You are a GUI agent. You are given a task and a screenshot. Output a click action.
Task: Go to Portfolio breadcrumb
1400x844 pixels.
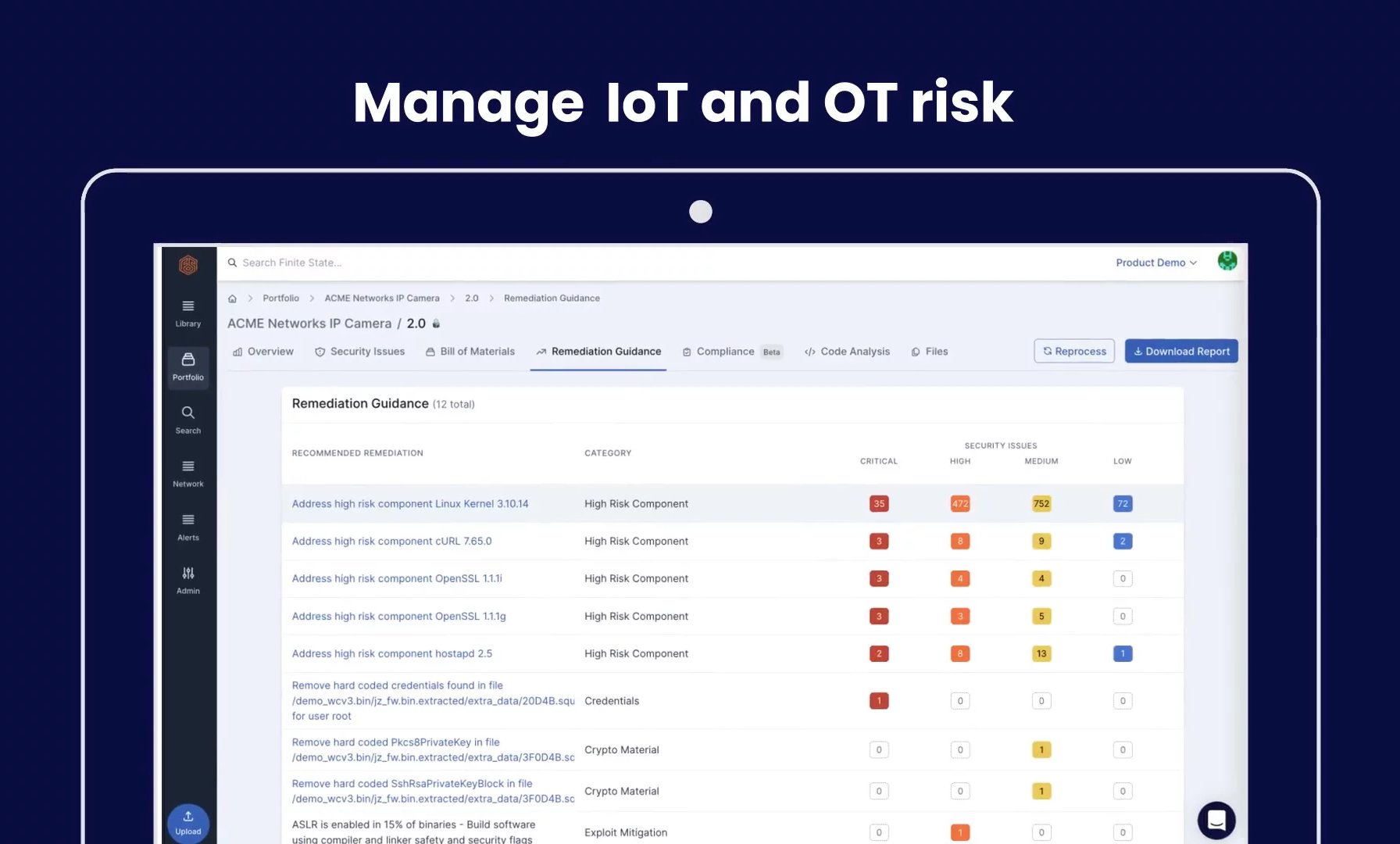(x=280, y=299)
